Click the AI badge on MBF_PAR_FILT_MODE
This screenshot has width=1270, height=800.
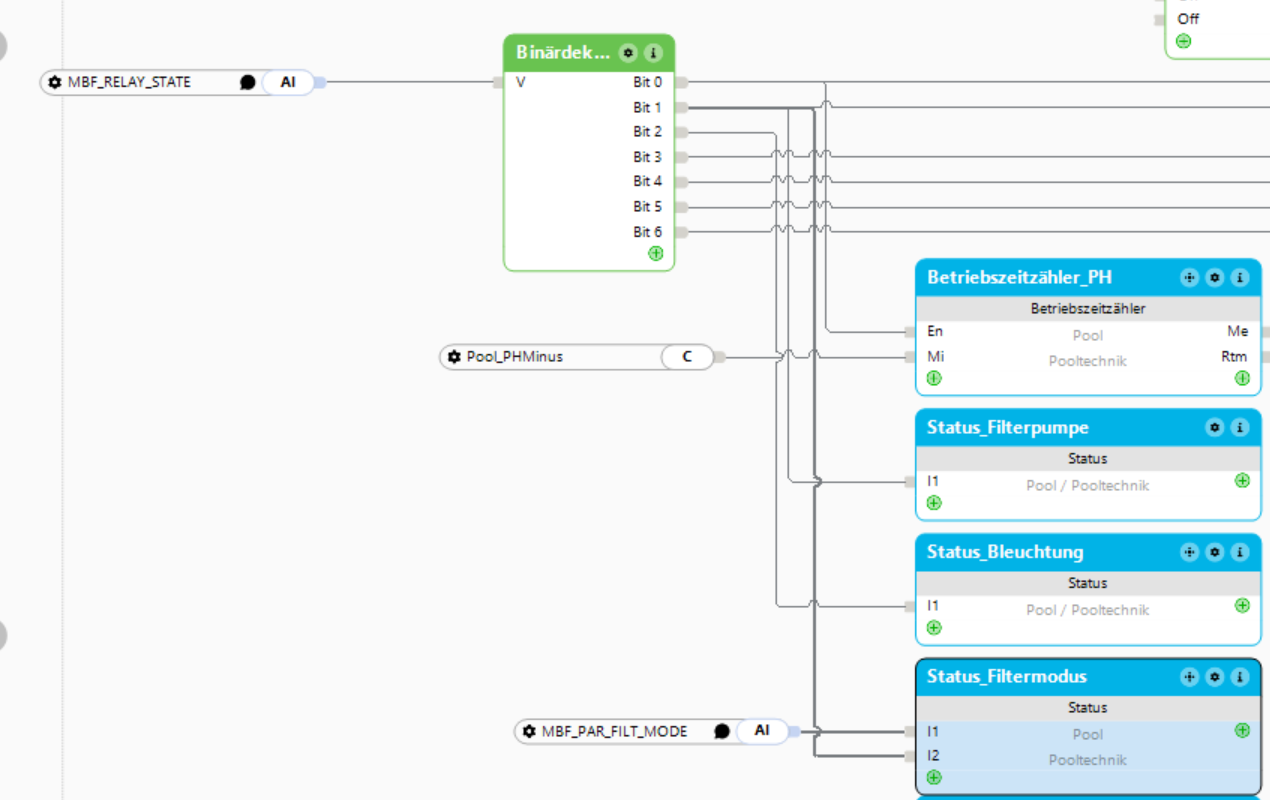point(762,731)
